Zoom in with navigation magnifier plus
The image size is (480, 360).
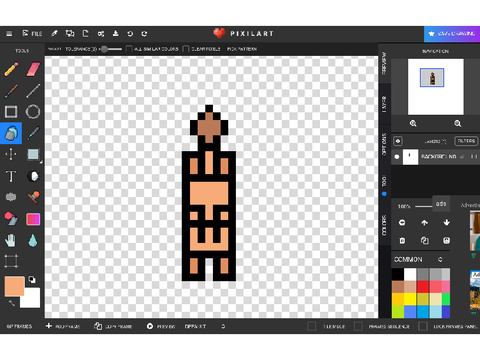pyautogui.click(x=413, y=124)
